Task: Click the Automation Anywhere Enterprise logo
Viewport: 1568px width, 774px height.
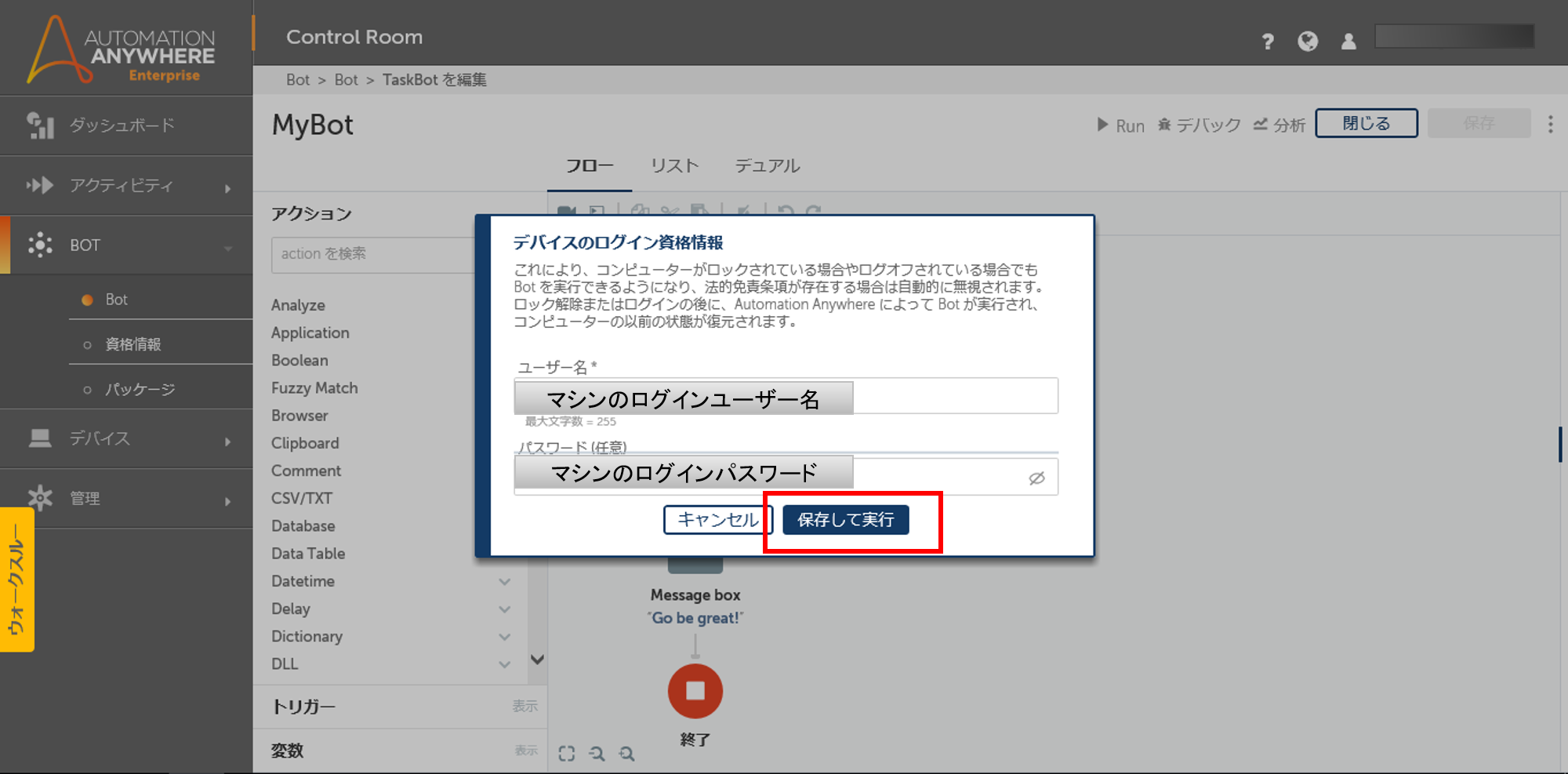Action: tap(122, 49)
